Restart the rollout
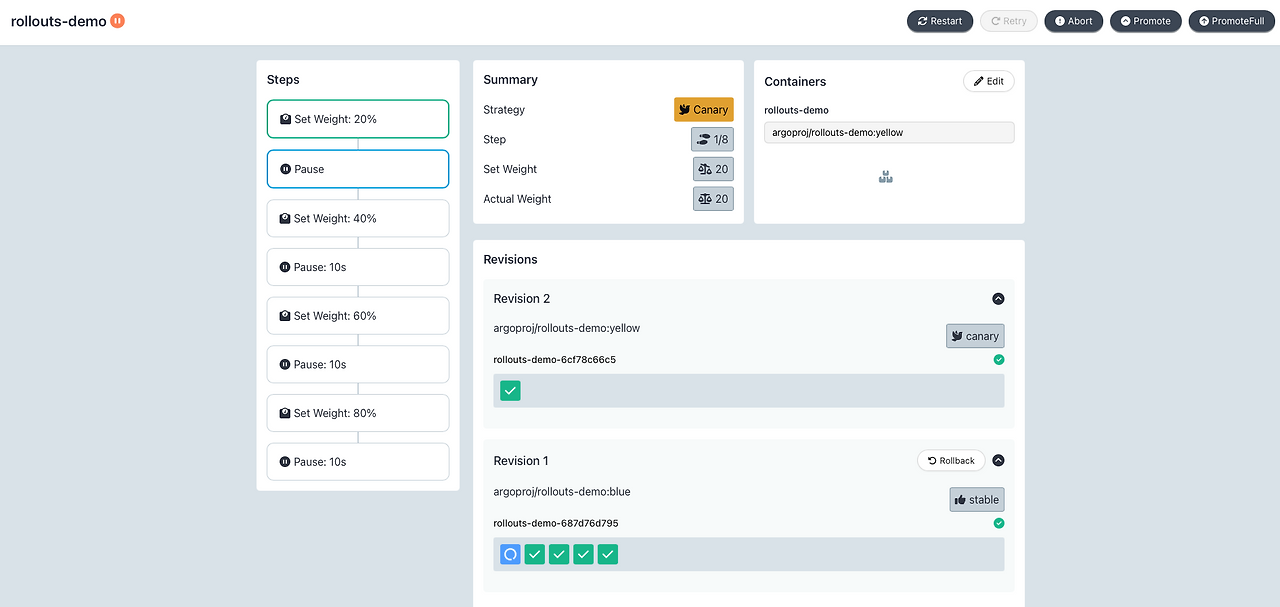The height and width of the screenshot is (607, 1280). [x=940, y=21]
